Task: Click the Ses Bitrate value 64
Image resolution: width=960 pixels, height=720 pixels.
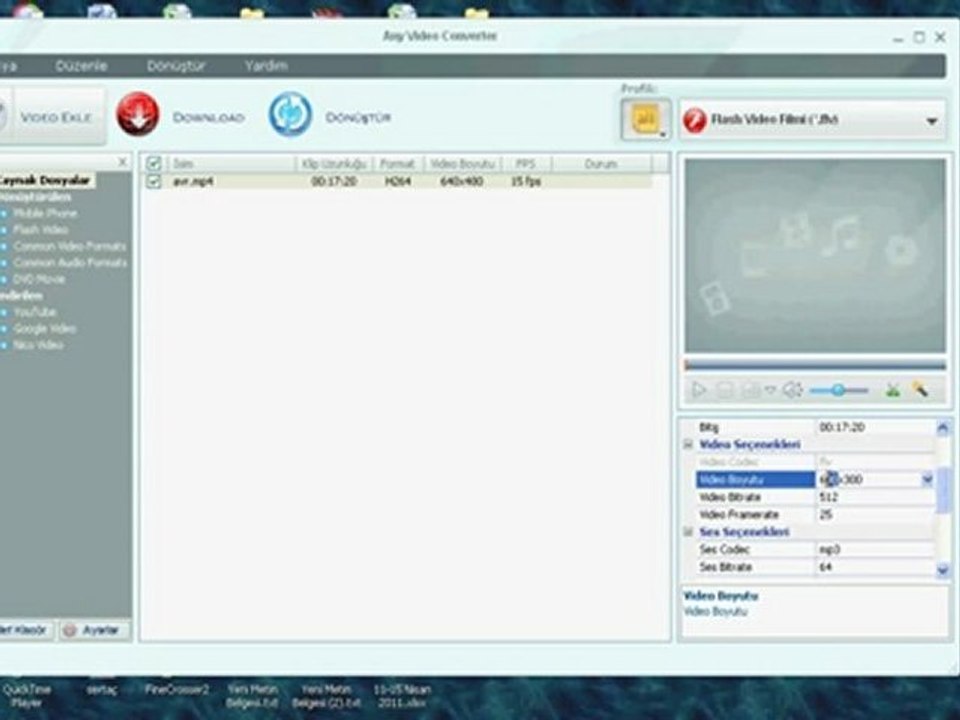Action: point(874,568)
